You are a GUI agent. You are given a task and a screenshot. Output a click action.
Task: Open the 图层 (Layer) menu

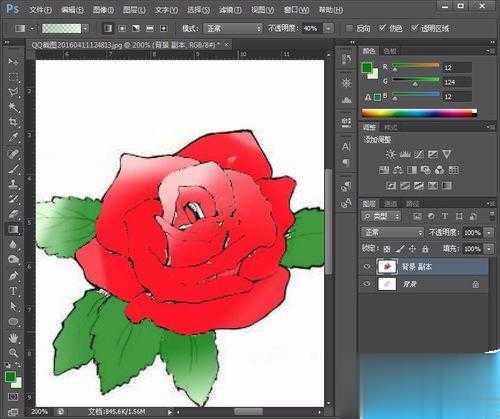tap(134, 10)
